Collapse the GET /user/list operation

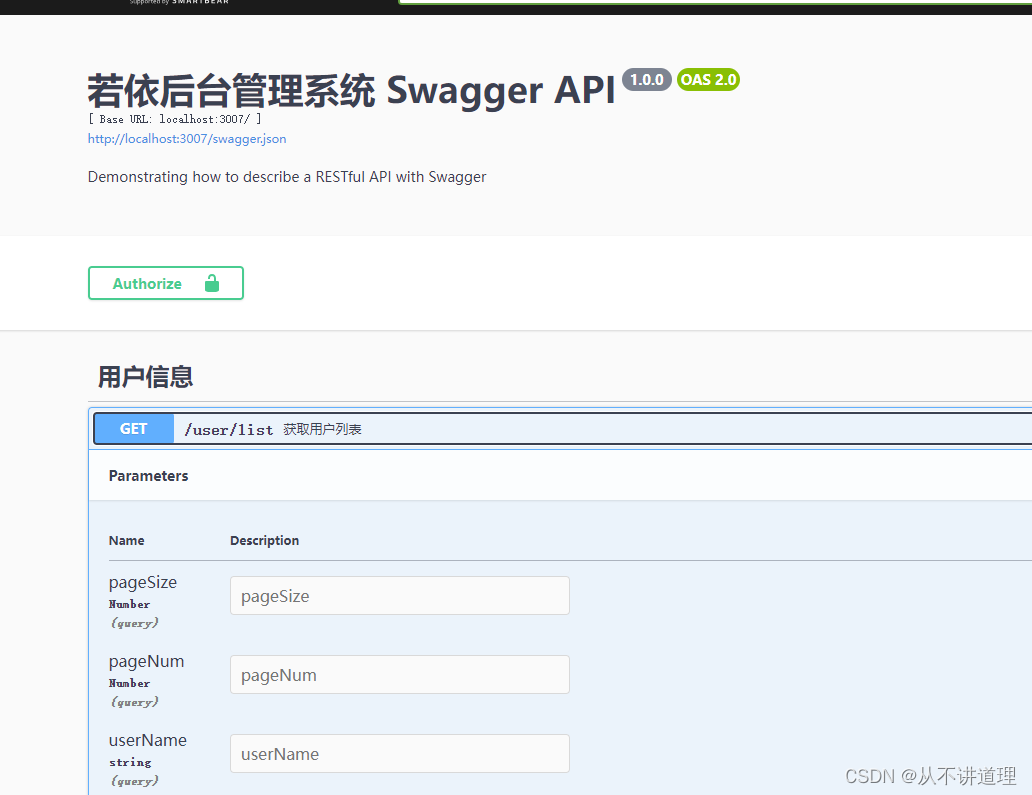coord(563,429)
